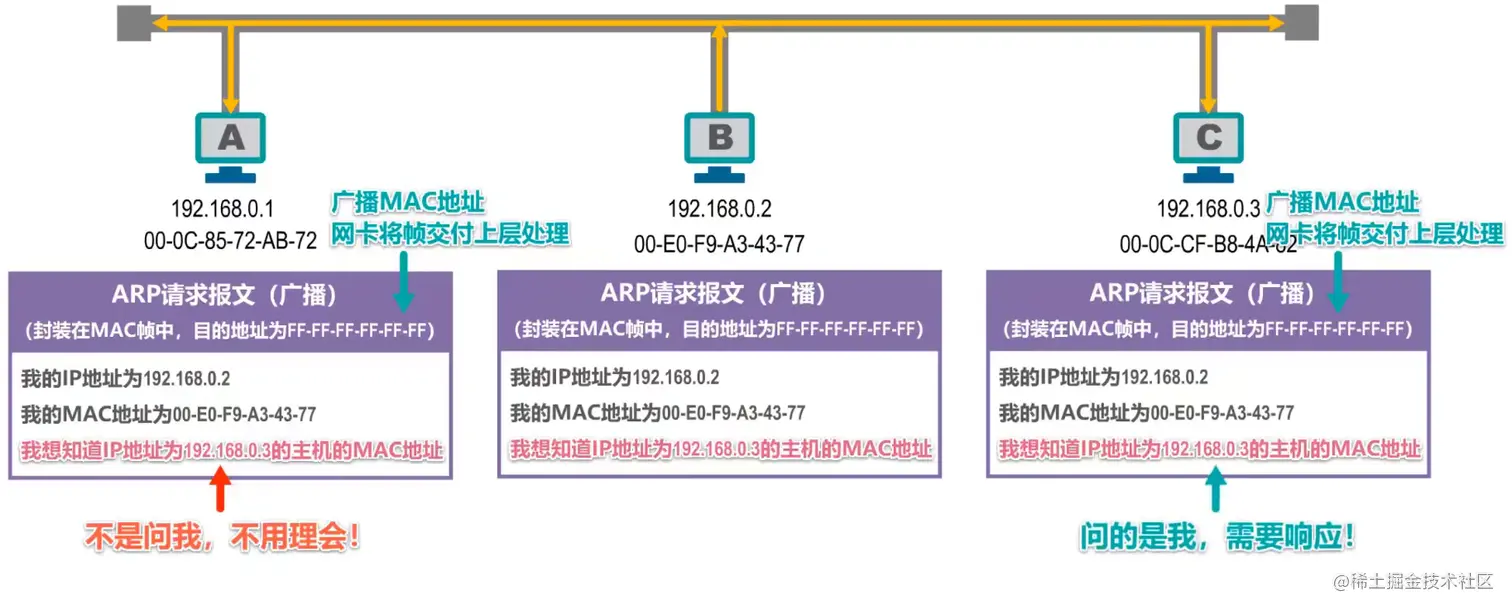The width and height of the screenshot is (1512, 610).
Task: Click the red arrow under host A's ARP message
Action: (222, 495)
